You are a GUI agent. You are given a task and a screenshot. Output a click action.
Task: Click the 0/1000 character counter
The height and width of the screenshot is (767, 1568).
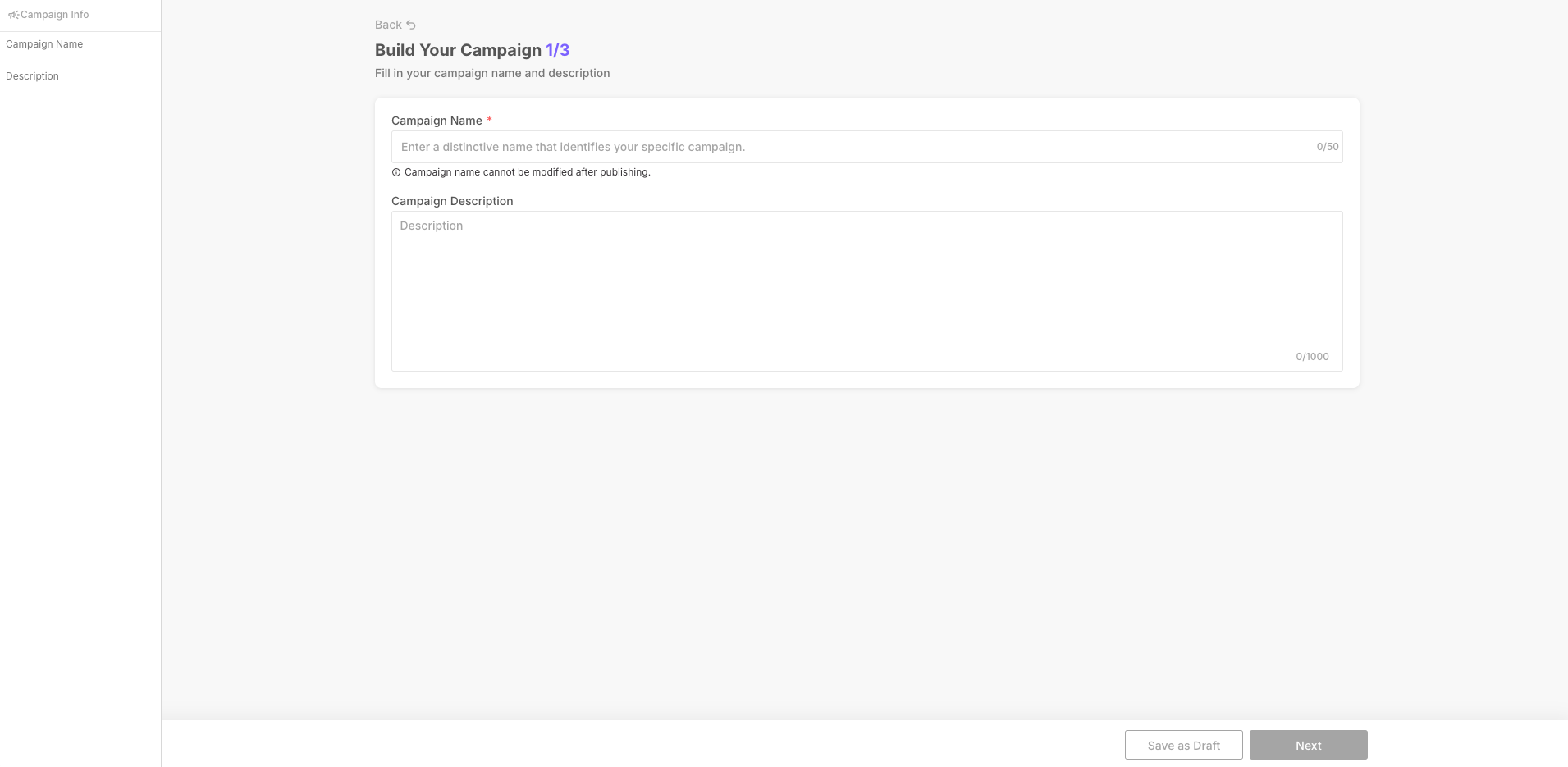pos(1312,357)
